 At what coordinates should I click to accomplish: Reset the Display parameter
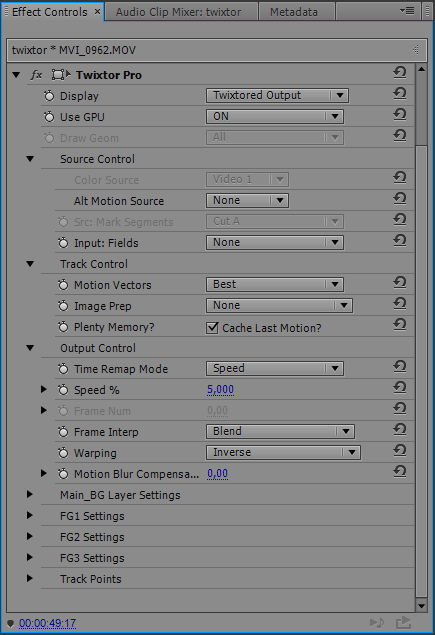400,94
